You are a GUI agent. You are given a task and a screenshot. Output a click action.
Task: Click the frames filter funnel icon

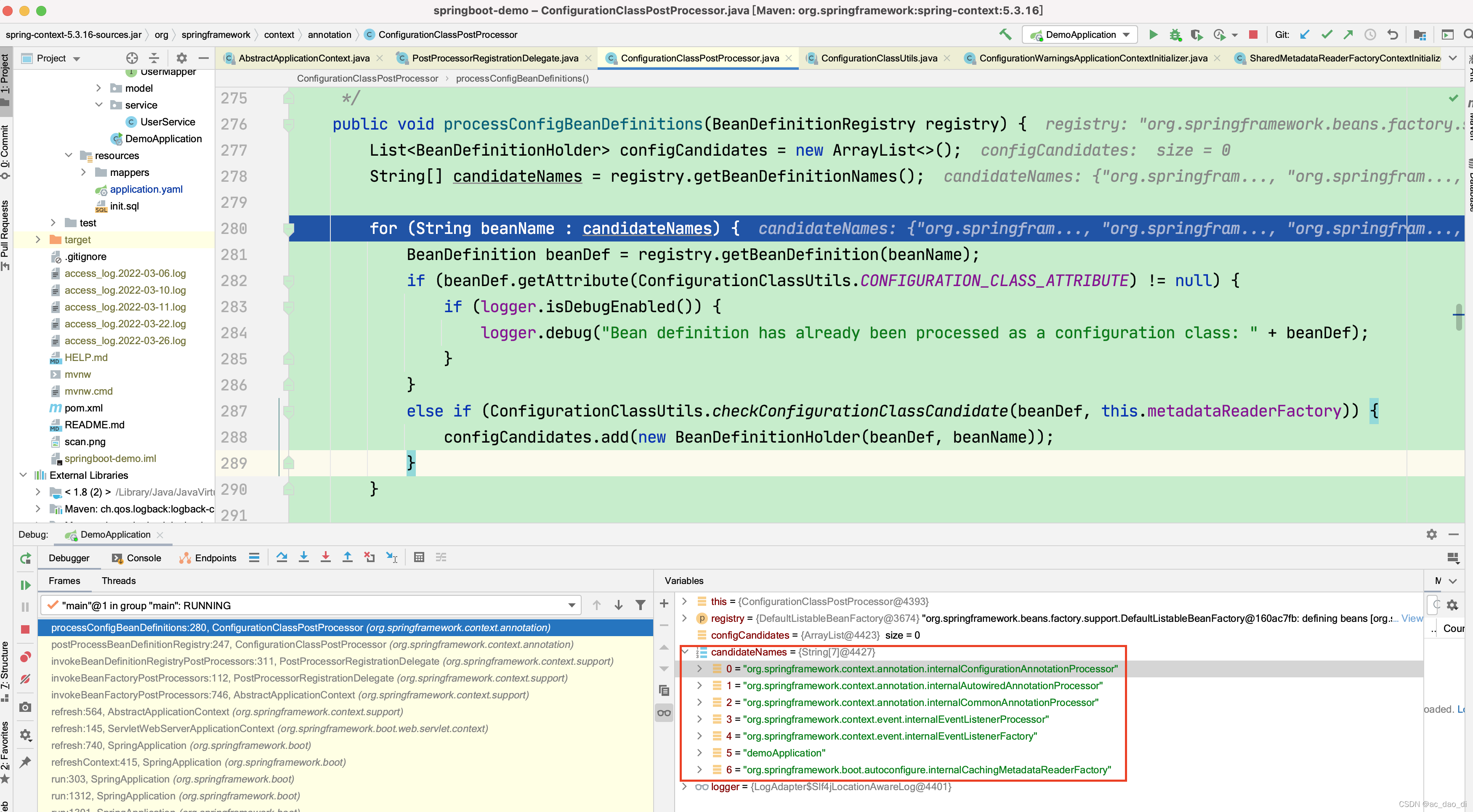(x=641, y=605)
